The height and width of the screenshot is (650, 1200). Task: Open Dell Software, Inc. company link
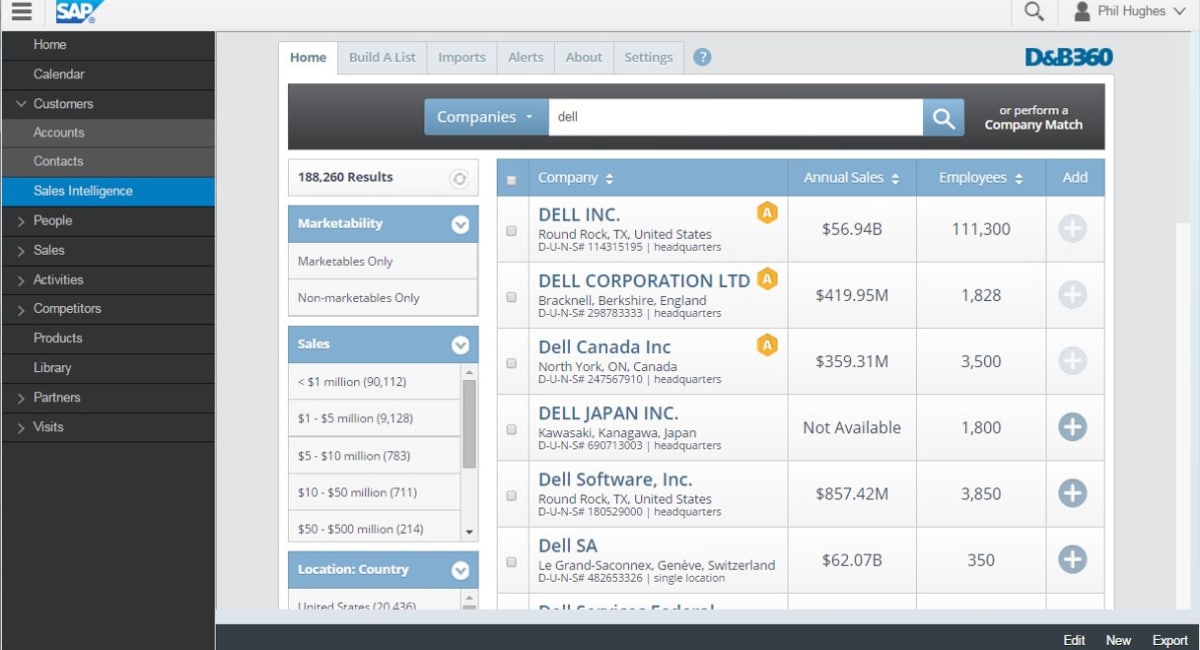coord(615,479)
